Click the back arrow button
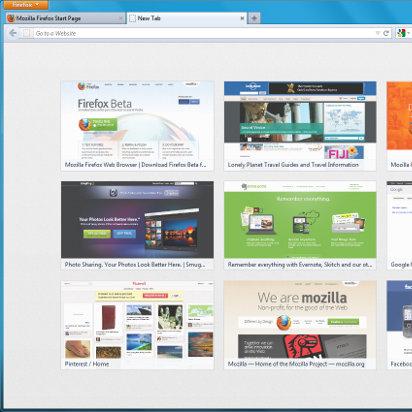412x412 pixels. [13, 33]
